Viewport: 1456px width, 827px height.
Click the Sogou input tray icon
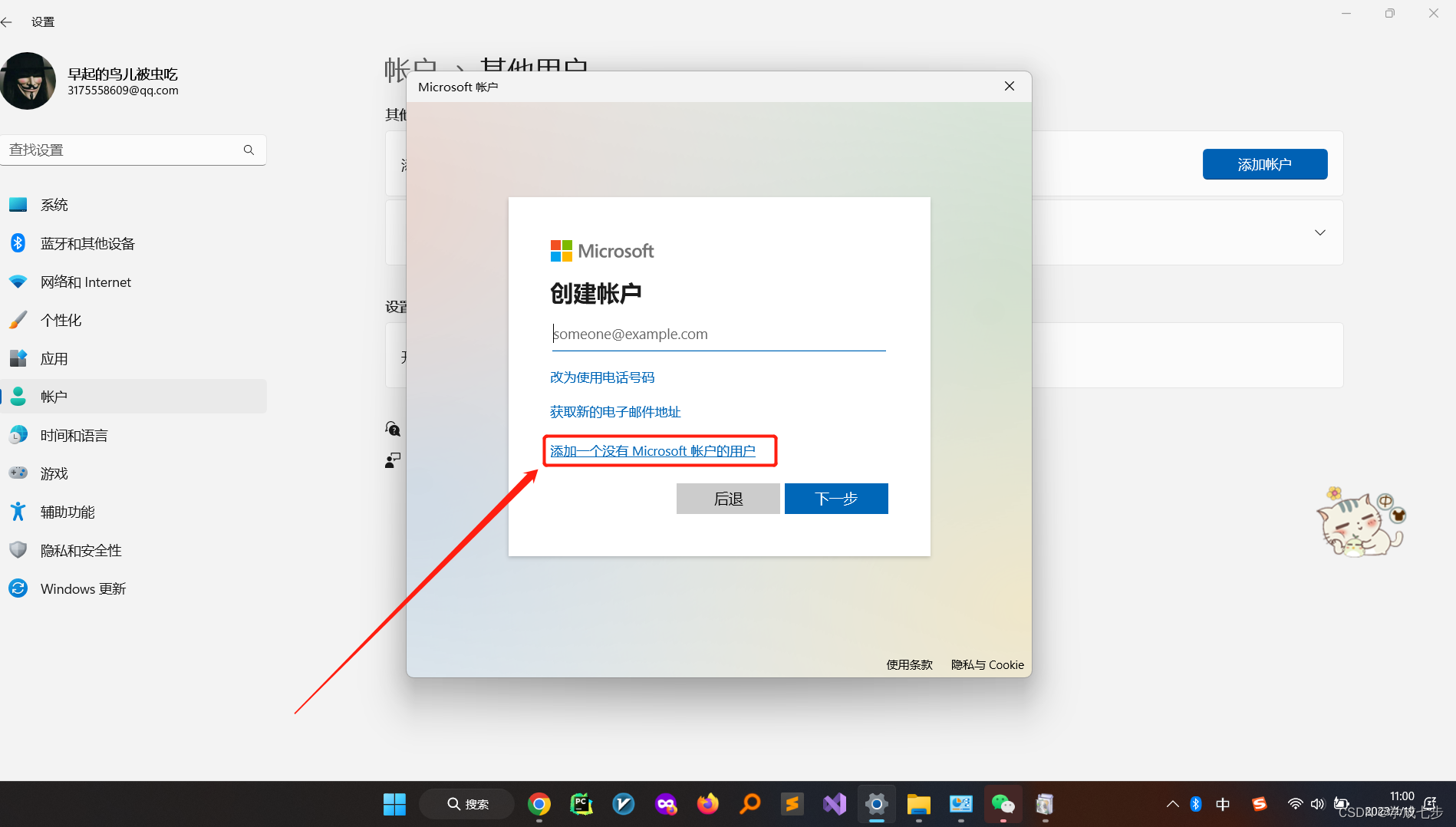coord(1260,804)
